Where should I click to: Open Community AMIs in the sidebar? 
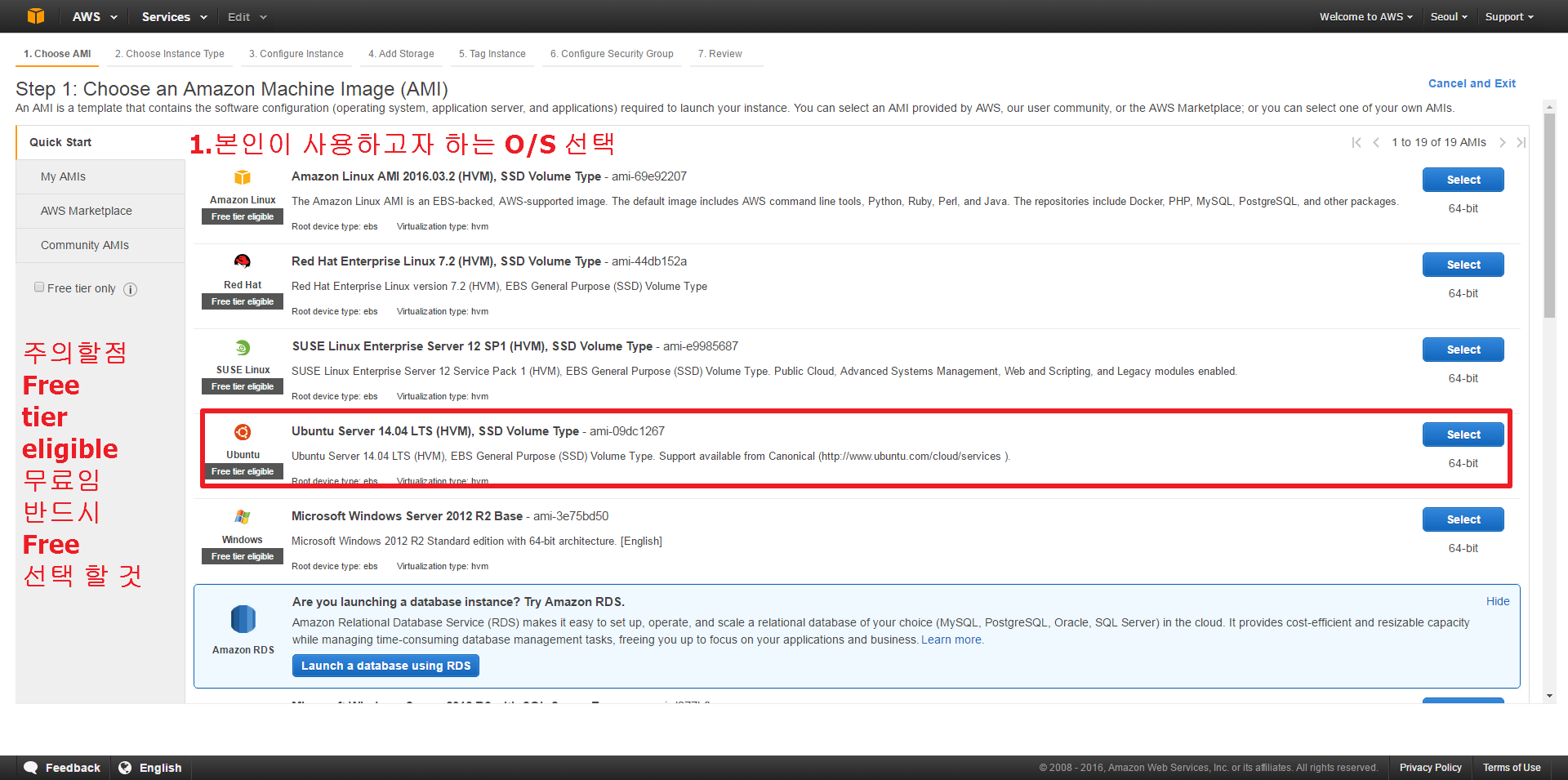coord(100,245)
